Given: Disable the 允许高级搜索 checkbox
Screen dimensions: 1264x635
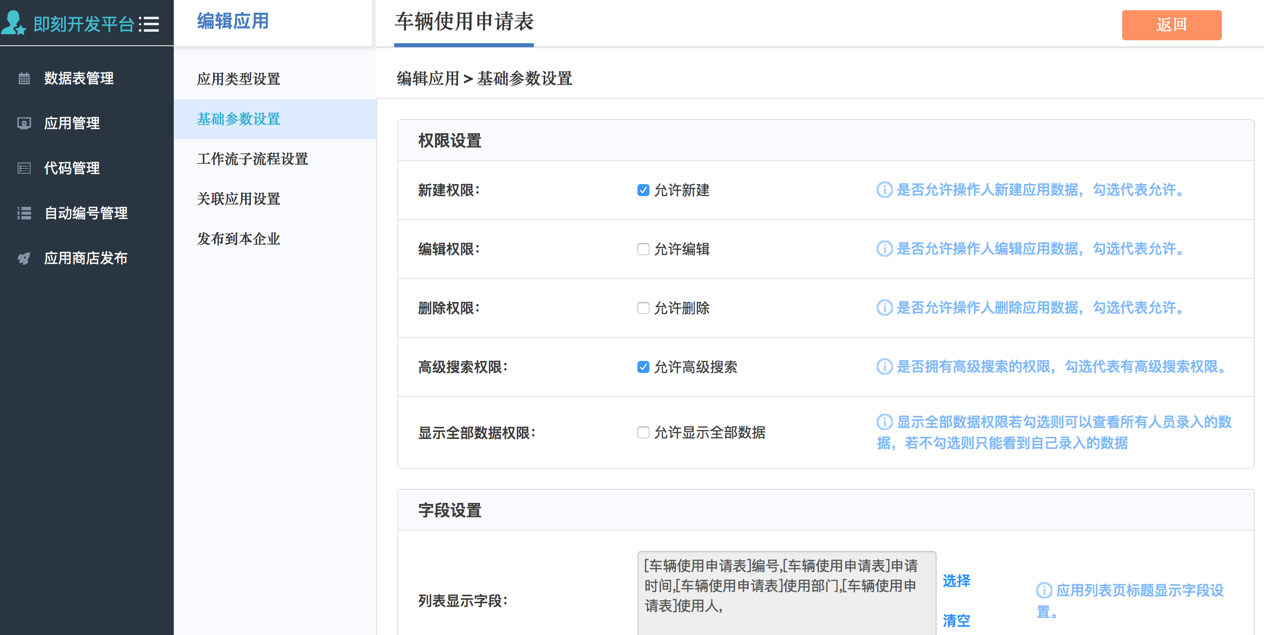Looking at the screenshot, I should pyautogui.click(x=643, y=367).
